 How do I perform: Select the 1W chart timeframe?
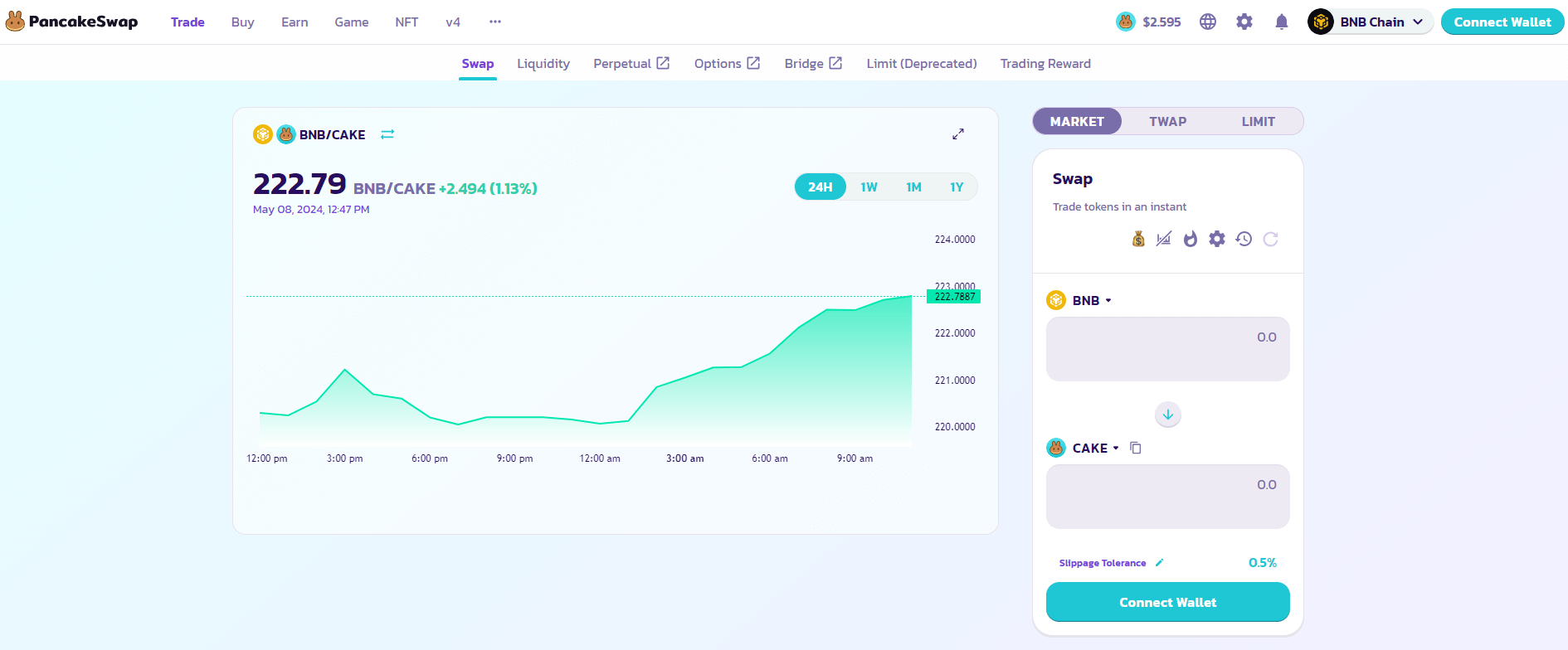(x=869, y=187)
